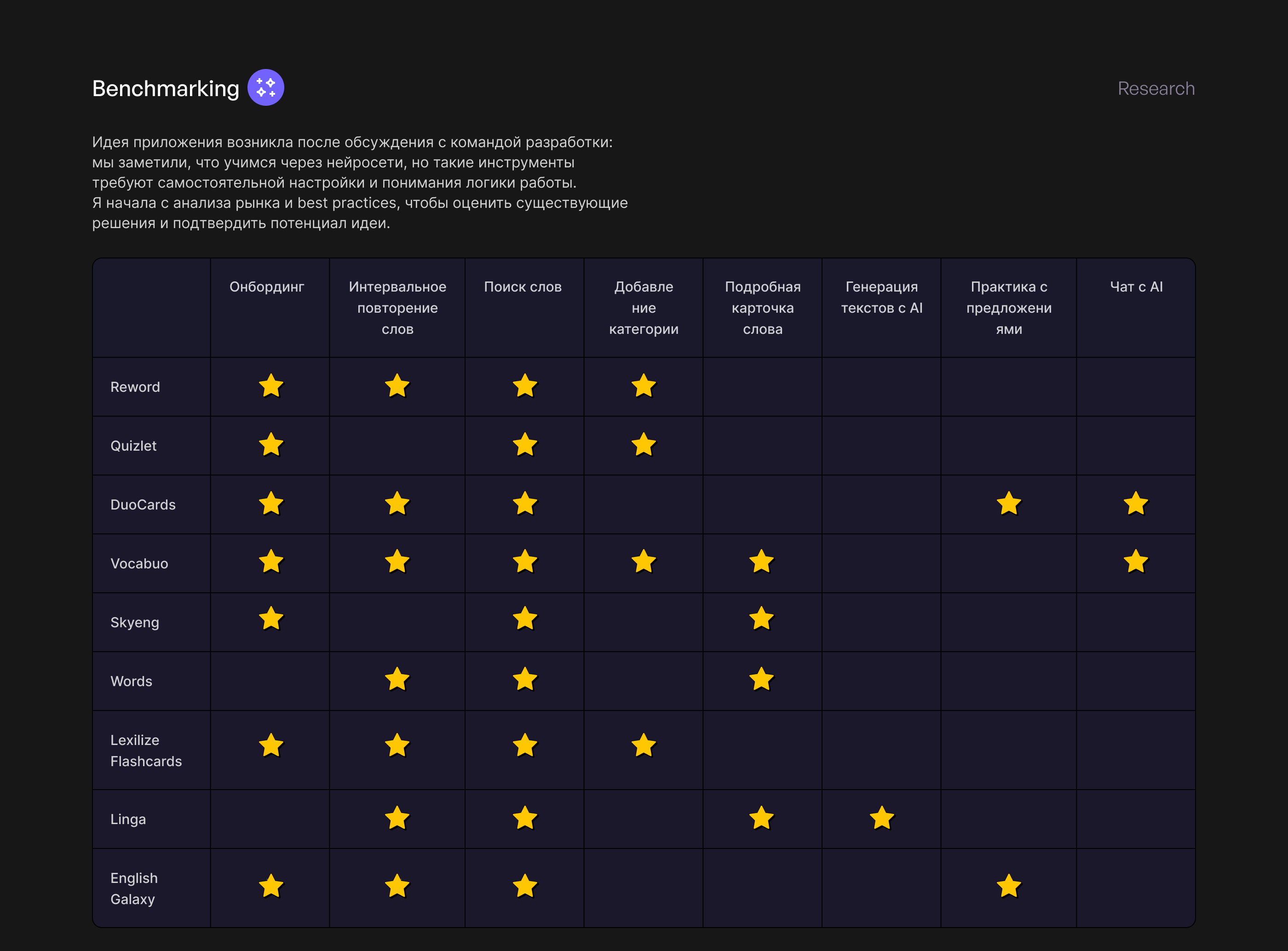Image resolution: width=1288 pixels, height=951 pixels.
Task: Click the purple sparkle icon beside Benchmarking
Action: (x=265, y=87)
